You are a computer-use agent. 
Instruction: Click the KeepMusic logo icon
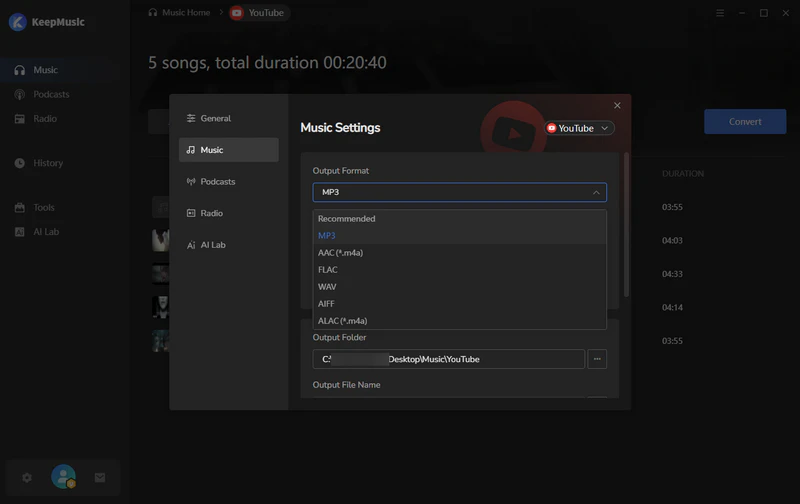(17, 22)
